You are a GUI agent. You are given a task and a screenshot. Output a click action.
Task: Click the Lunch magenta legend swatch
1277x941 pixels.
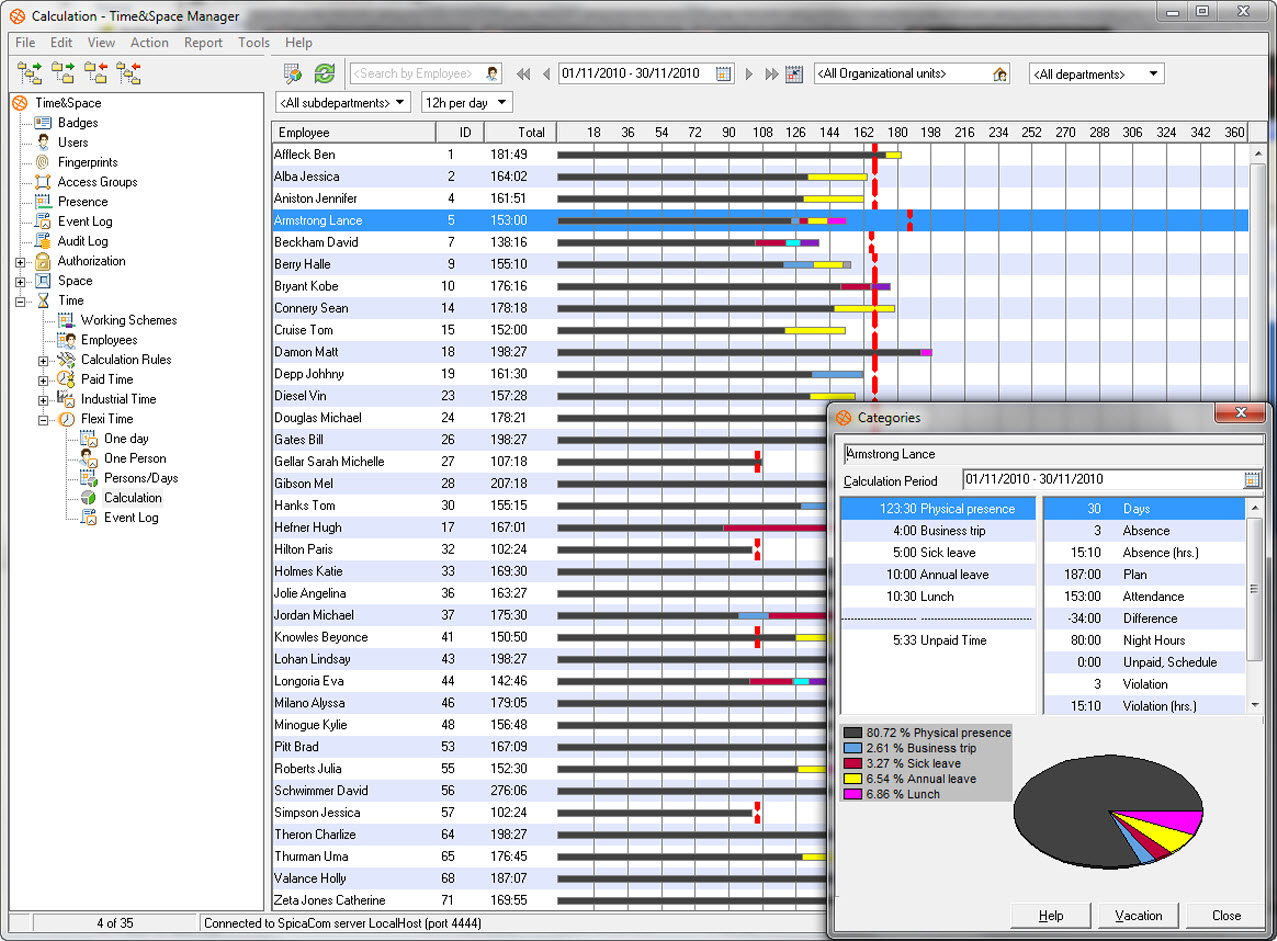[853, 794]
